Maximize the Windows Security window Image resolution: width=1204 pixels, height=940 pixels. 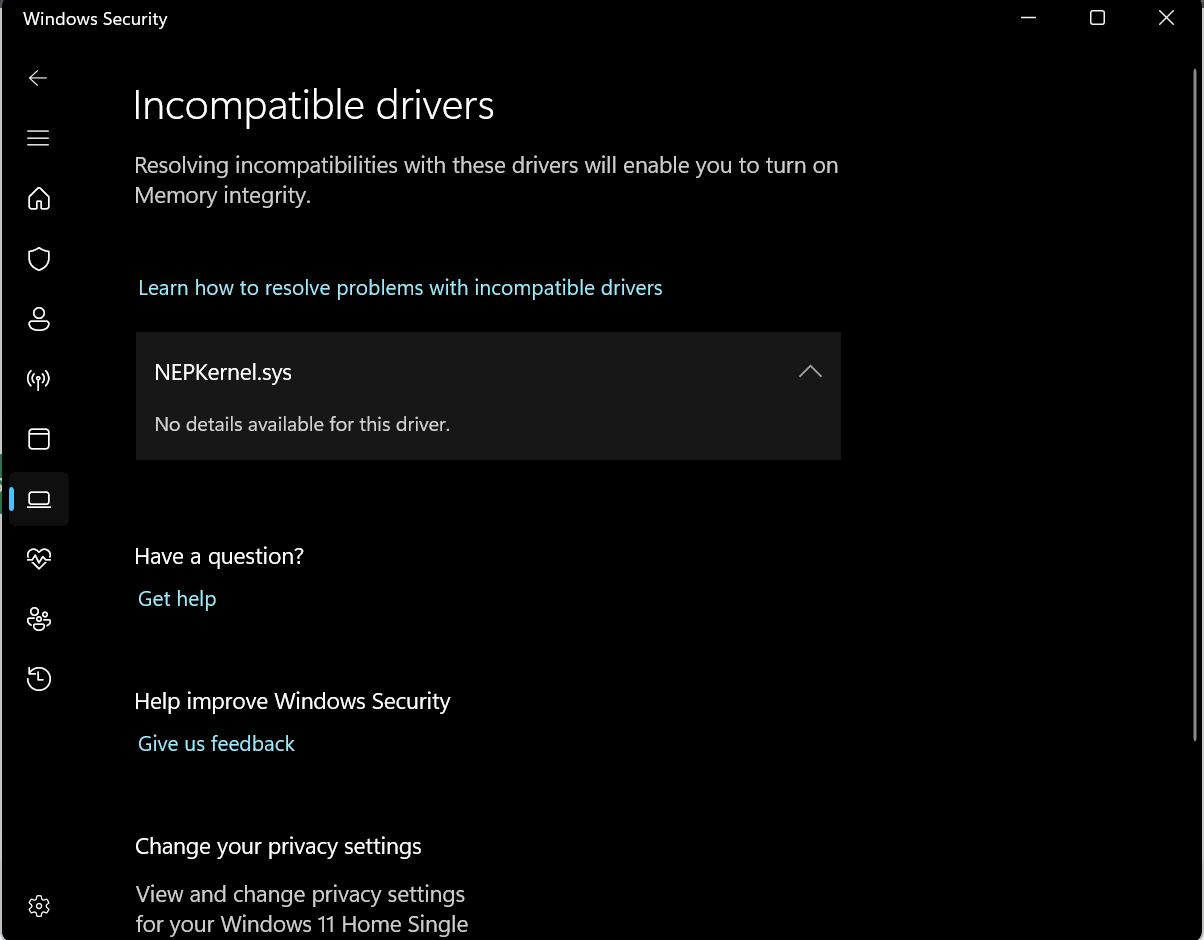tap(1097, 18)
